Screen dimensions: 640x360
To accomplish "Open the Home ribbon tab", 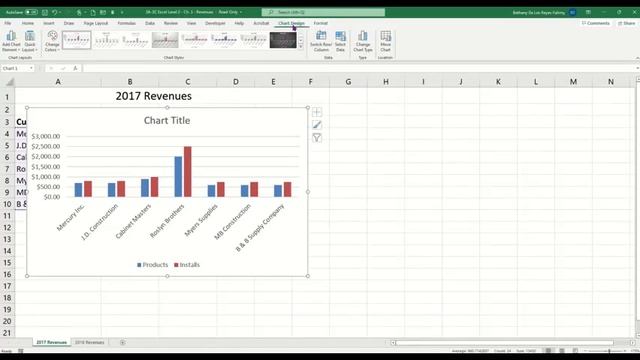I will [x=28, y=23].
